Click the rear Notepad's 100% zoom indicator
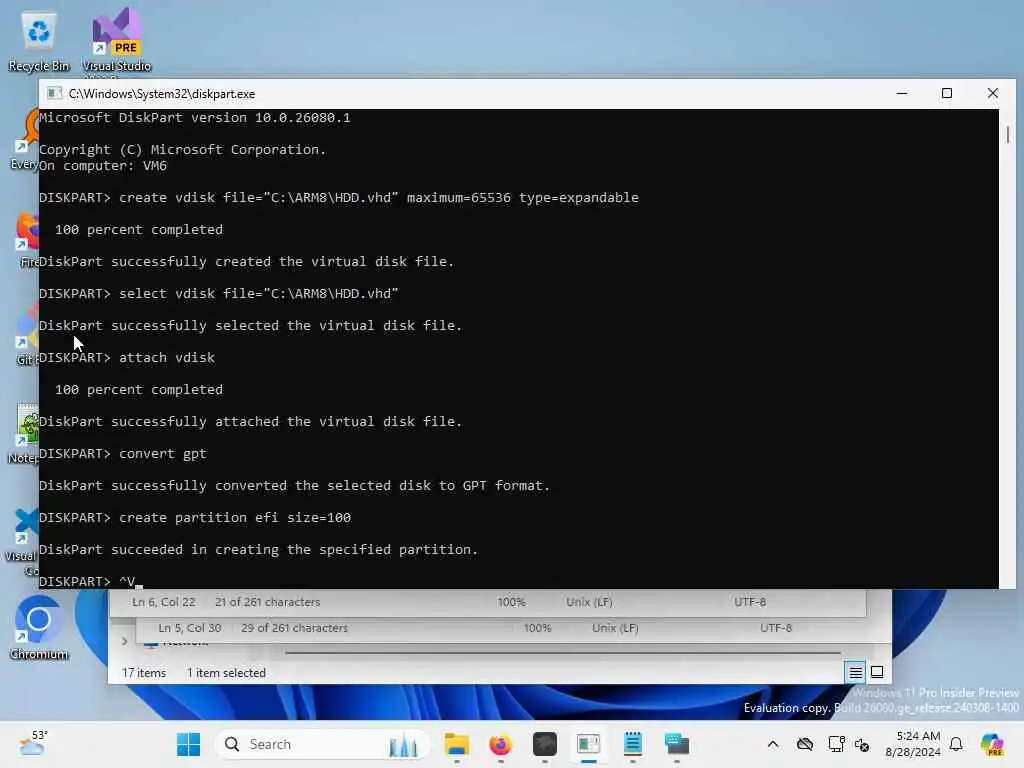The height and width of the screenshot is (768, 1024). point(537,628)
